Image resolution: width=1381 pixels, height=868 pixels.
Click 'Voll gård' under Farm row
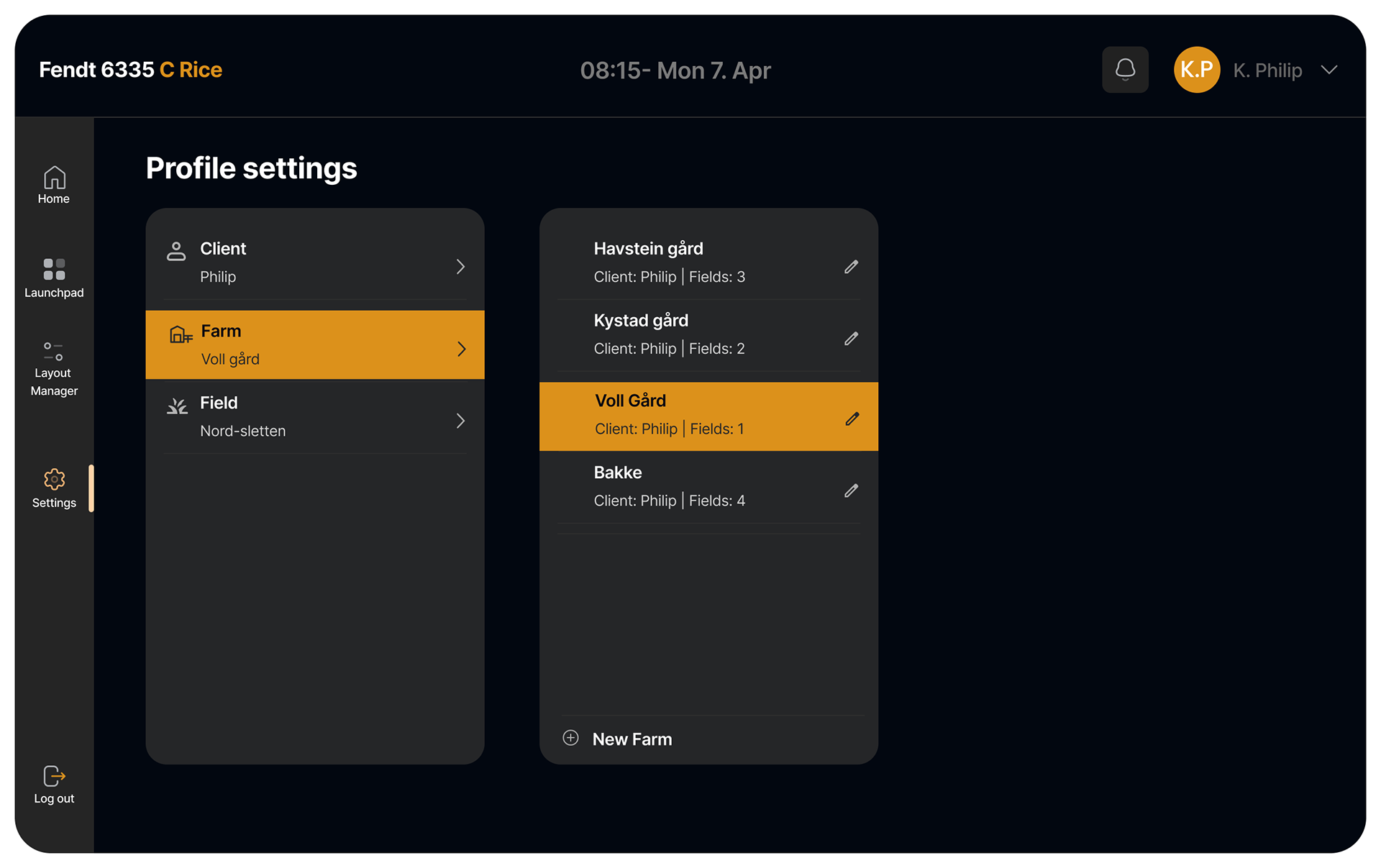tap(230, 360)
